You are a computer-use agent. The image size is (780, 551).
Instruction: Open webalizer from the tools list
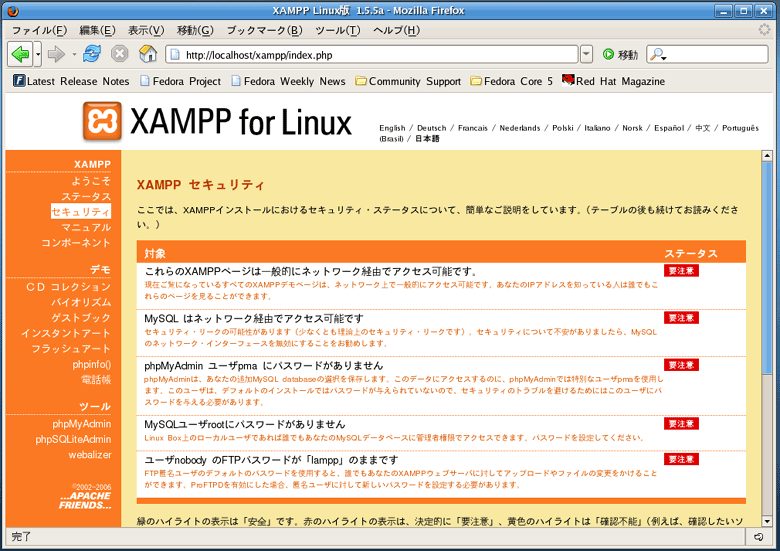point(90,455)
